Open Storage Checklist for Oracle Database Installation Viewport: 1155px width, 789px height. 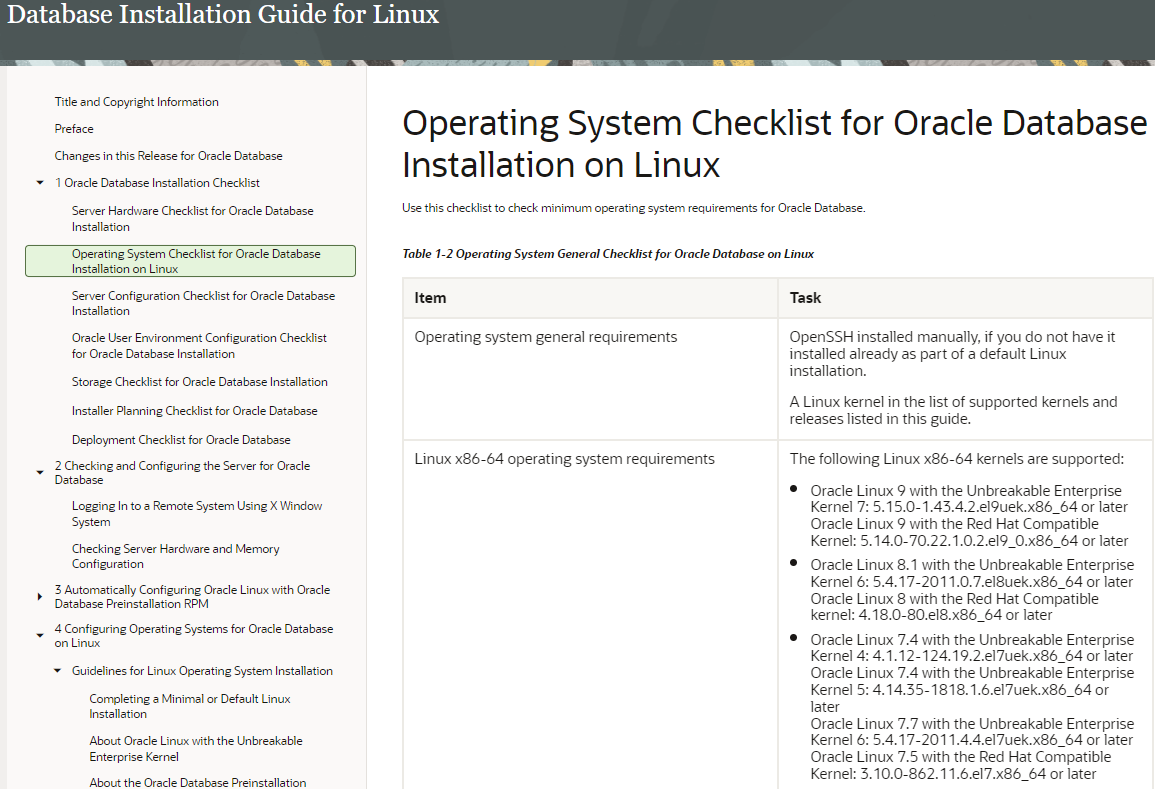click(200, 382)
